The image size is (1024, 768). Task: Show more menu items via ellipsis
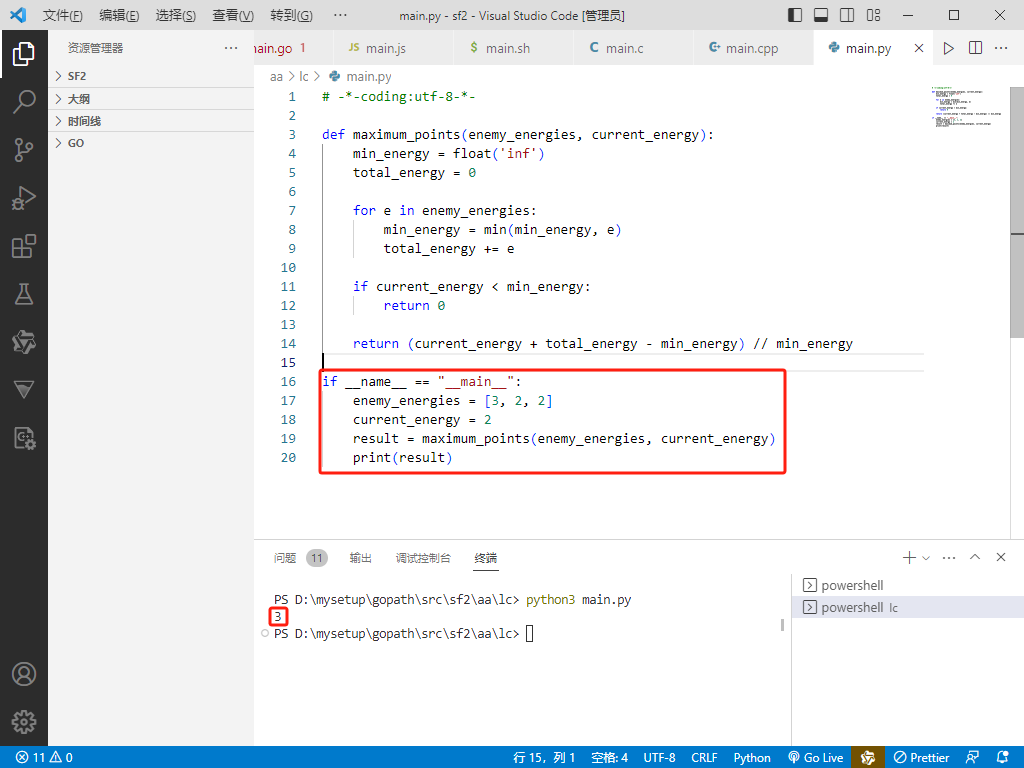point(340,15)
